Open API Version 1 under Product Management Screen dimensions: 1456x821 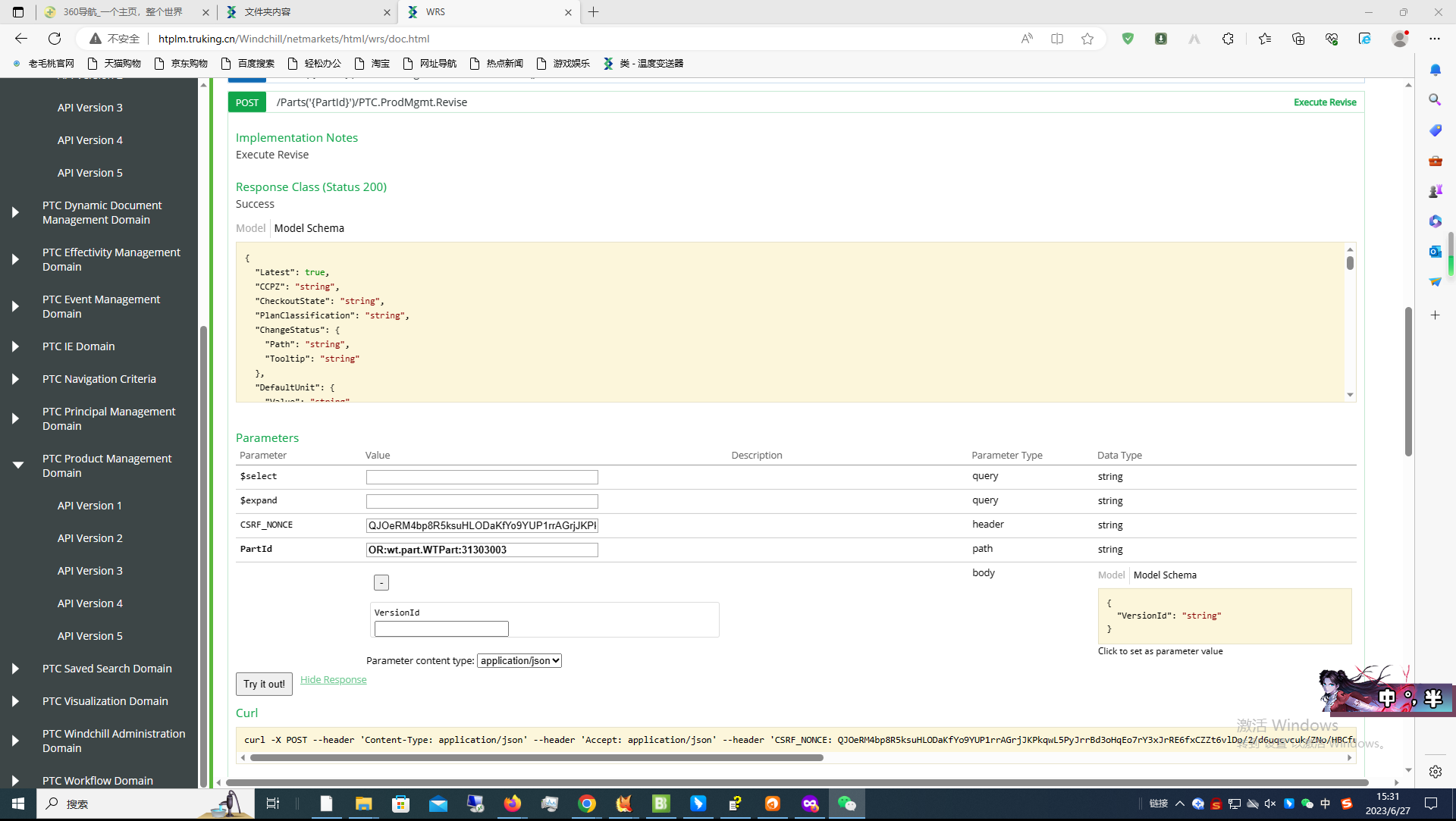point(89,506)
